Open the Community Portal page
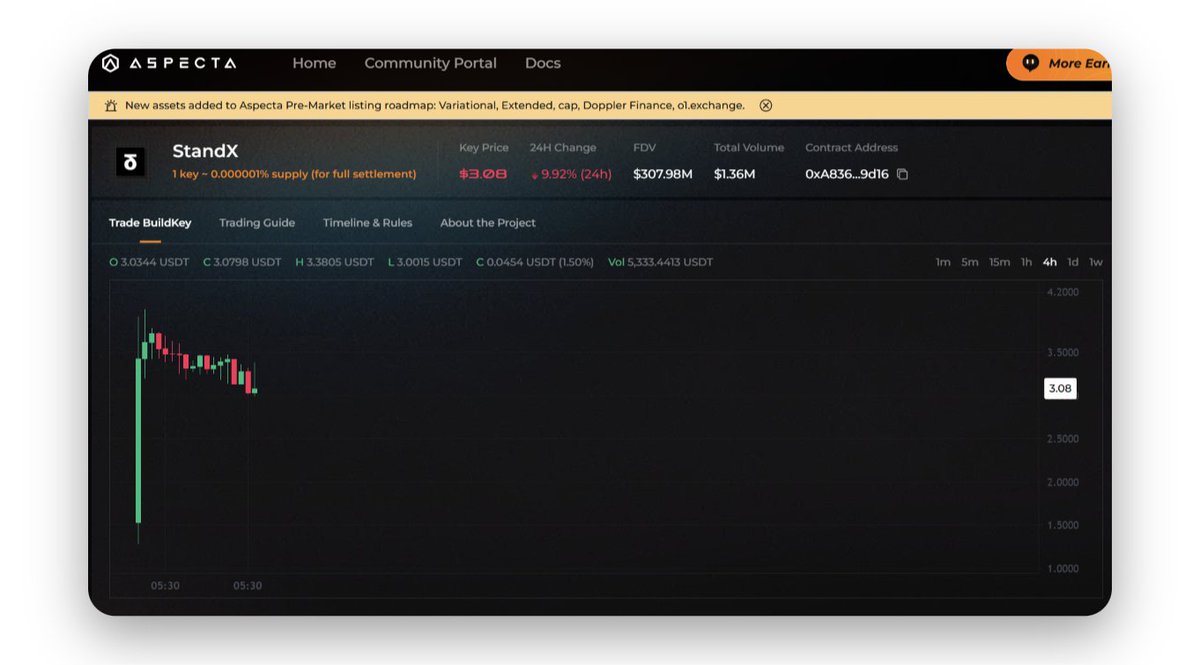The height and width of the screenshot is (665, 1200). pos(430,63)
